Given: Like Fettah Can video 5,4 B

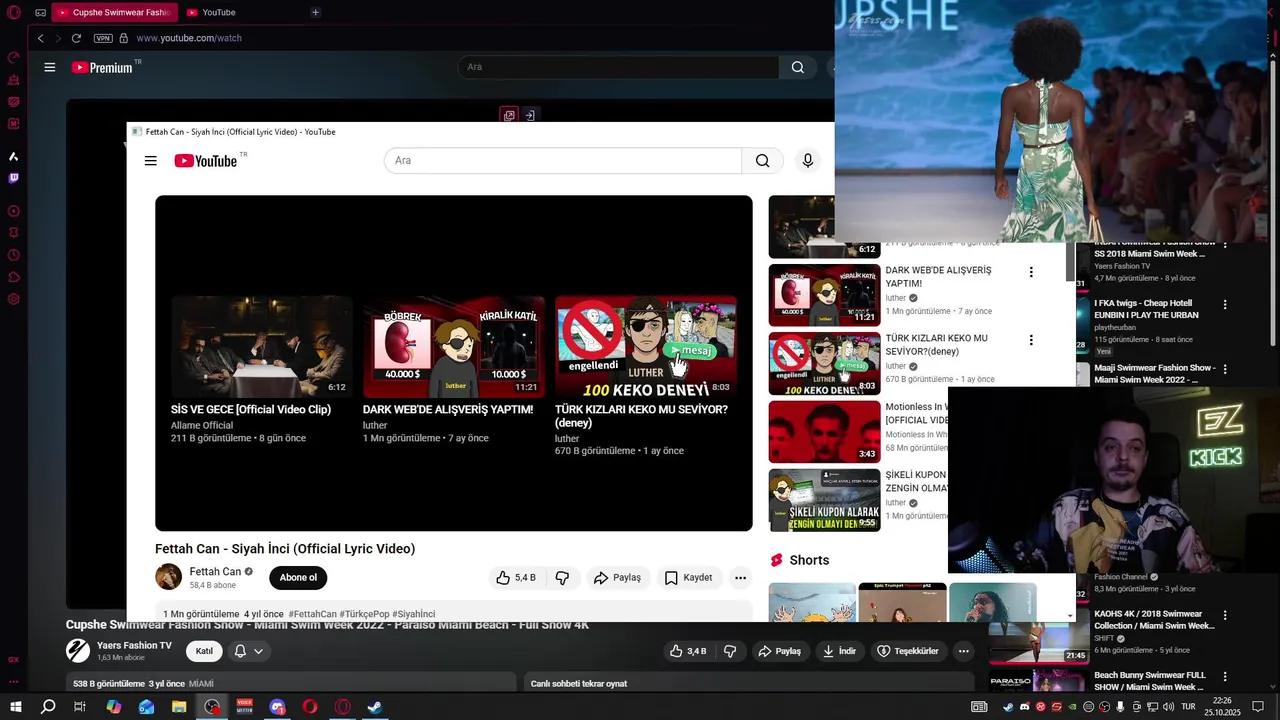Looking at the screenshot, I should [x=516, y=577].
